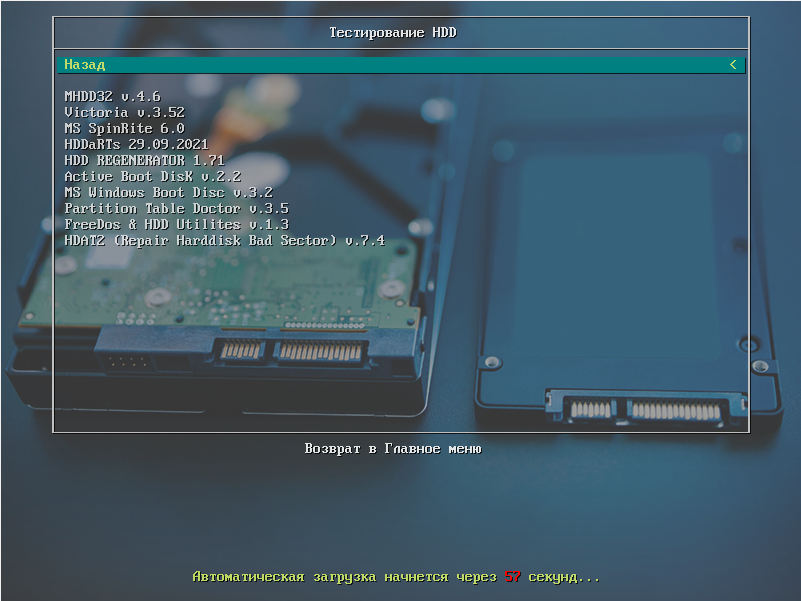
Task: Launch MHDD32 v.4.6
Action: (x=112, y=96)
